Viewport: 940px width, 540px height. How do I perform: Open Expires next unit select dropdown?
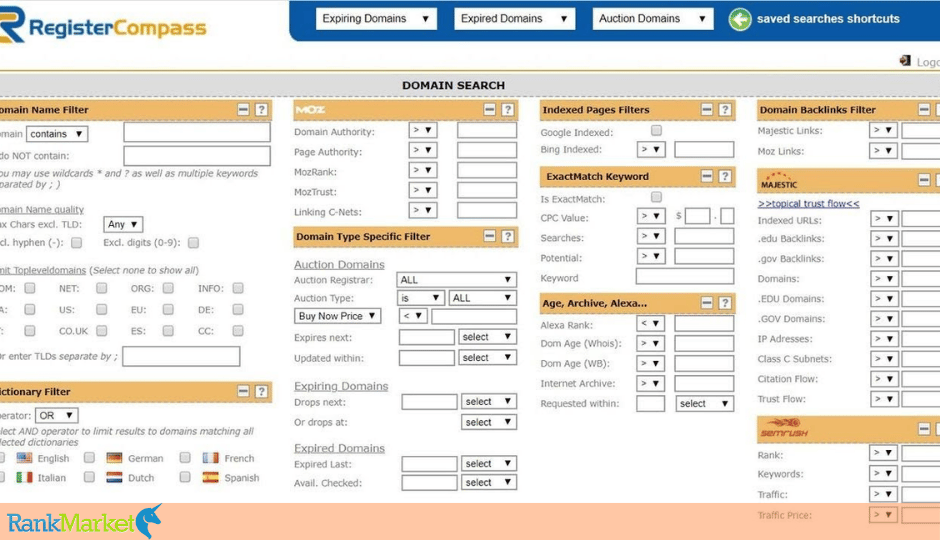coord(487,337)
